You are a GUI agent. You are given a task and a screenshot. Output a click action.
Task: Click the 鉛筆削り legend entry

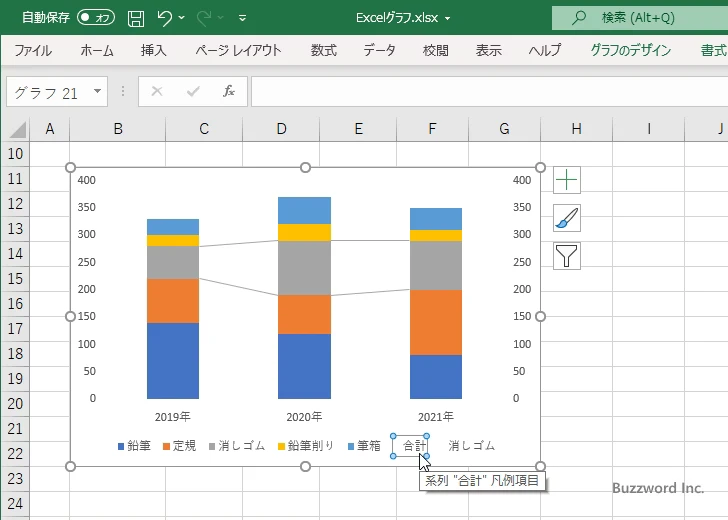coord(306,446)
